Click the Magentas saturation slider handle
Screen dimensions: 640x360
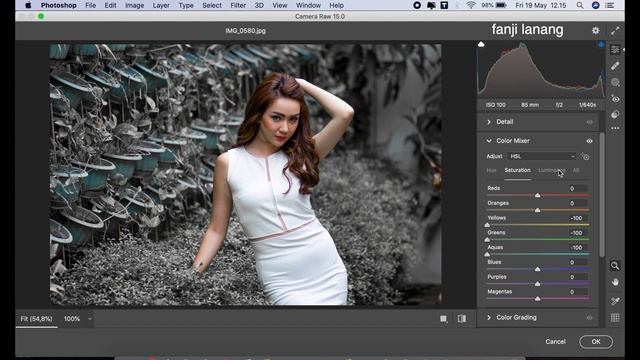point(538,299)
